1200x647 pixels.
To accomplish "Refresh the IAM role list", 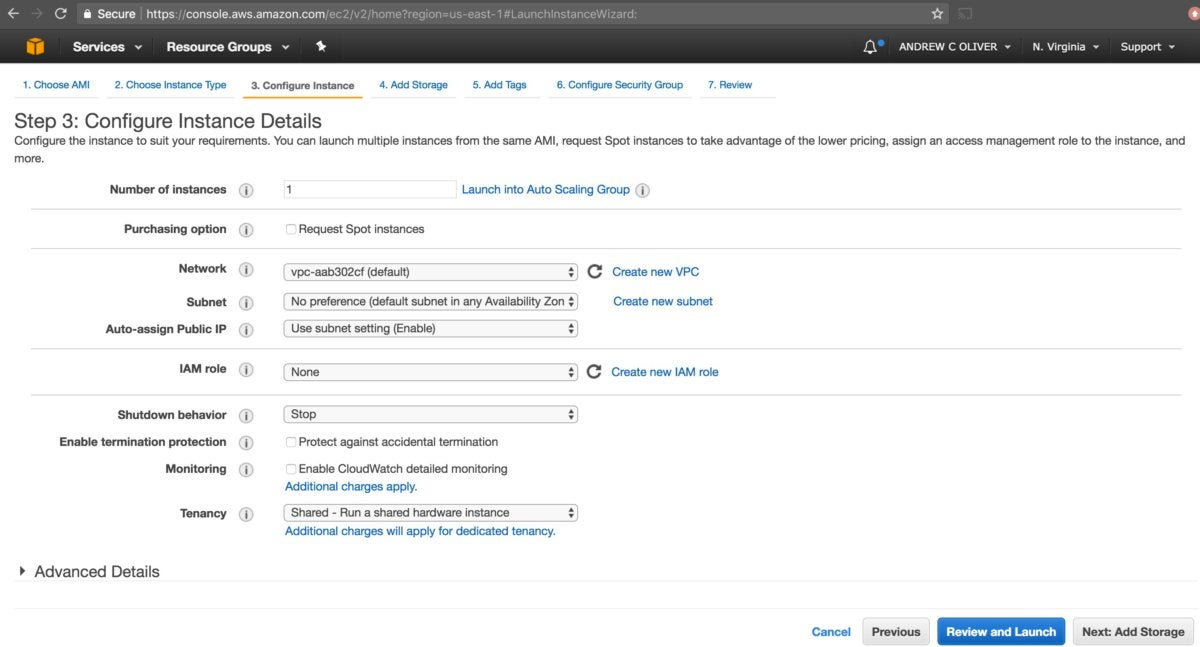I will pos(594,371).
